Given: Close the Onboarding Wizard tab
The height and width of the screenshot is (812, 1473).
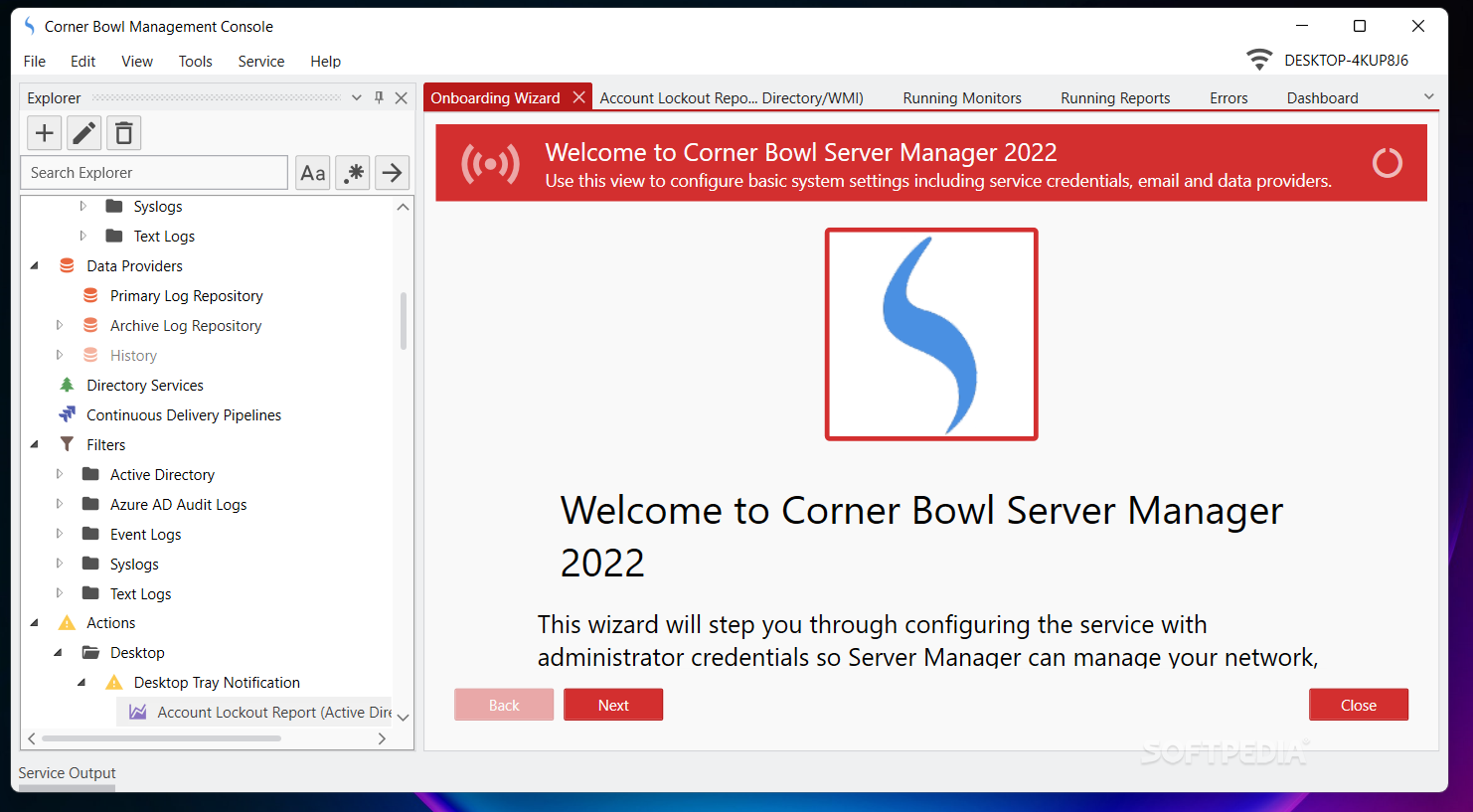Looking at the screenshot, I should point(578,97).
